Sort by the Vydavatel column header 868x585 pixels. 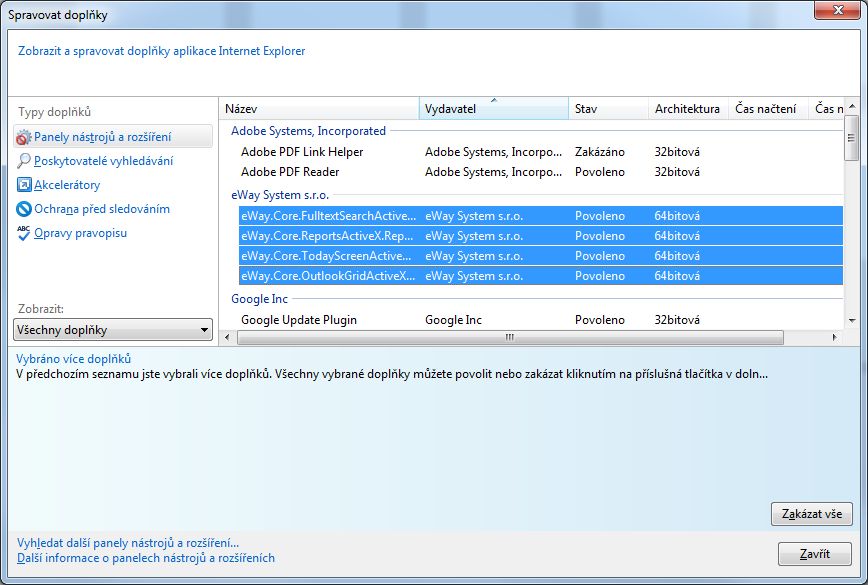tap(494, 108)
